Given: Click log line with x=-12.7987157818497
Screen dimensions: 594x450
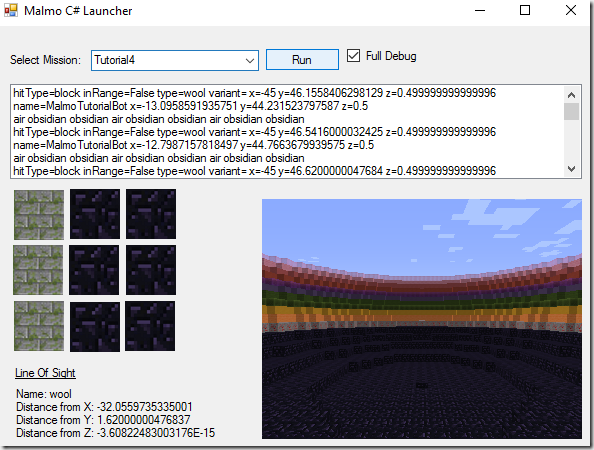Looking at the screenshot, I should [x=194, y=145].
